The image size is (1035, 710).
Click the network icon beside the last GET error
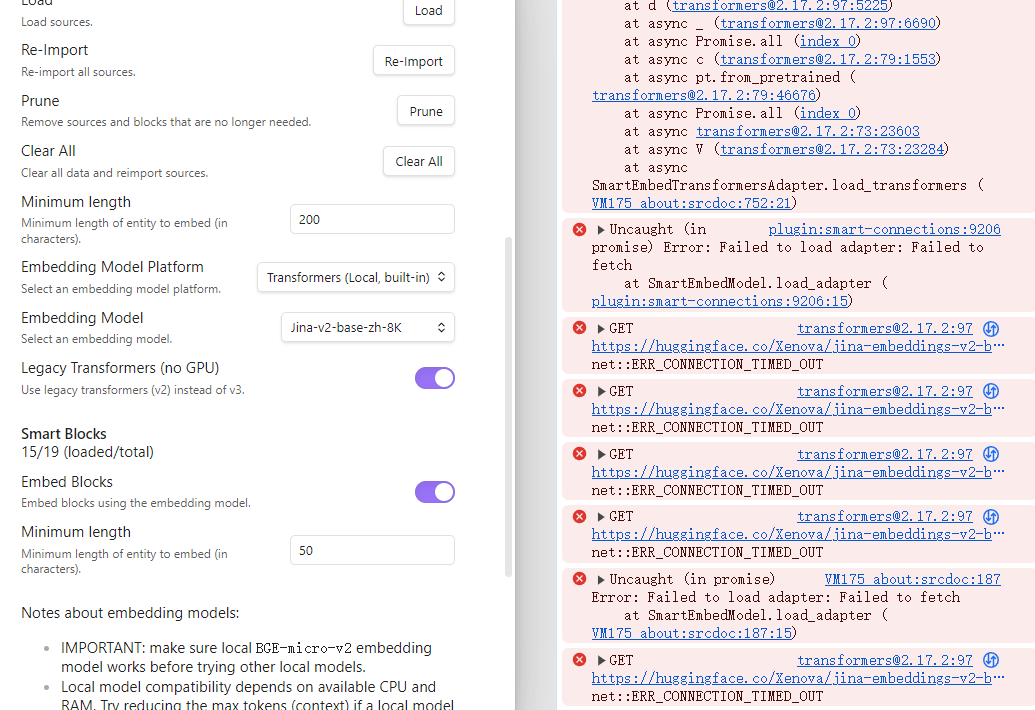991,660
